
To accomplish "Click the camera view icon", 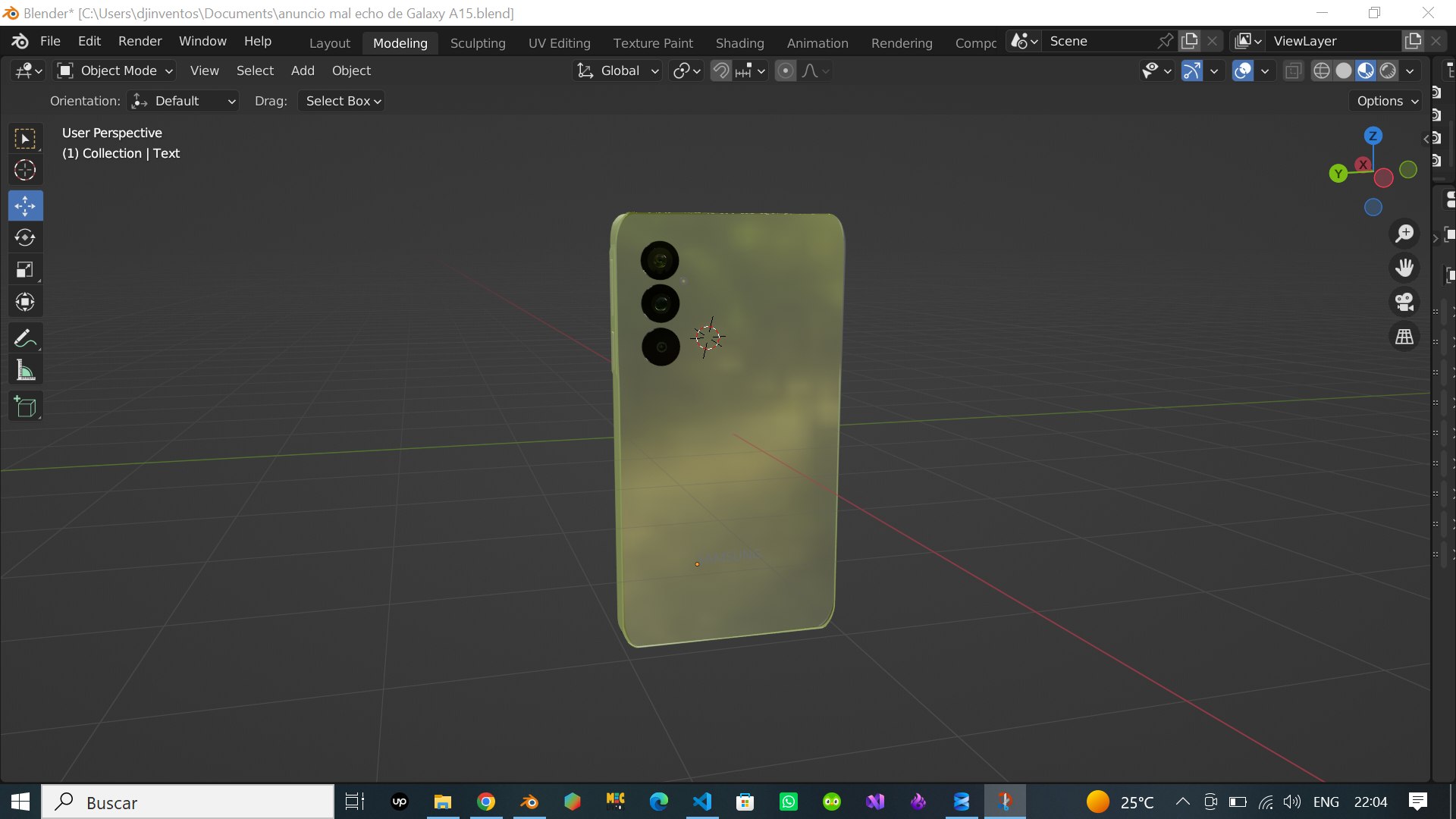I will (x=1404, y=302).
